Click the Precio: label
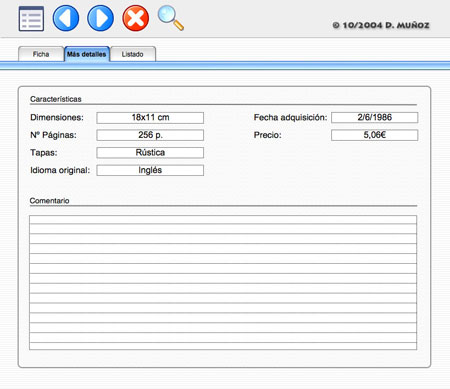The height and width of the screenshot is (389, 450). [x=268, y=135]
